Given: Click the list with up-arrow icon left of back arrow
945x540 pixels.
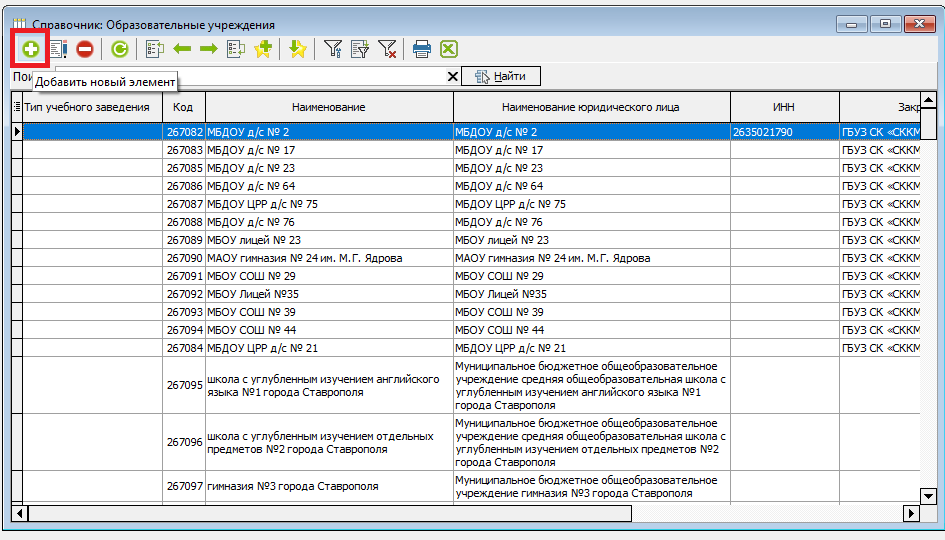Looking at the screenshot, I should pos(155,49).
